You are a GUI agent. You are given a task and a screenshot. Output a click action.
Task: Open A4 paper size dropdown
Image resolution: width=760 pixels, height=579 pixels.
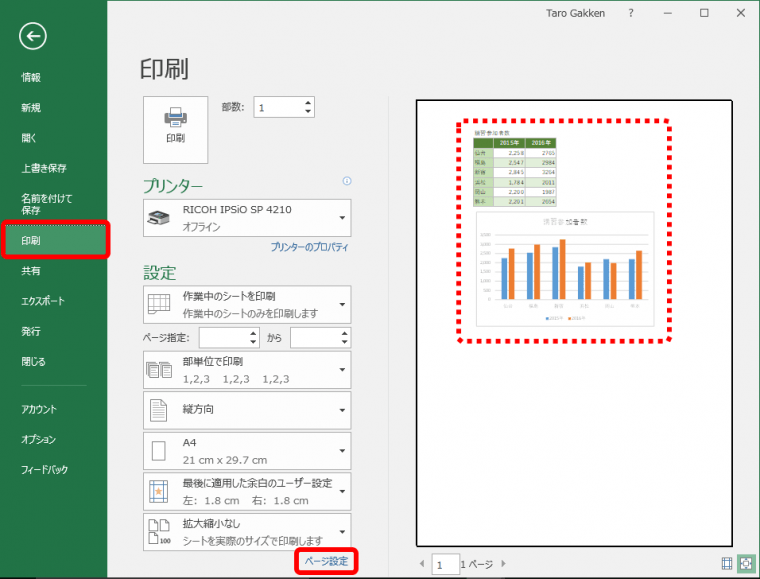pyautogui.click(x=247, y=451)
